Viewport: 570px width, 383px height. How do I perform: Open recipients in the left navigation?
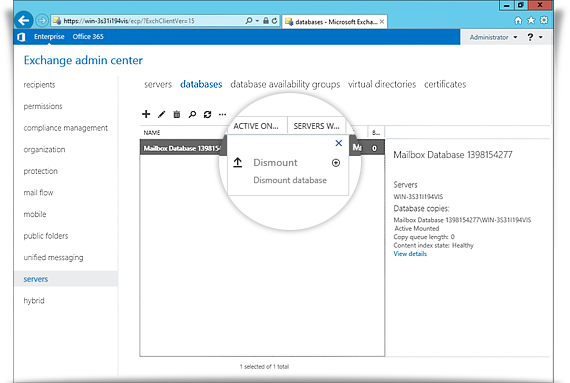point(39,85)
